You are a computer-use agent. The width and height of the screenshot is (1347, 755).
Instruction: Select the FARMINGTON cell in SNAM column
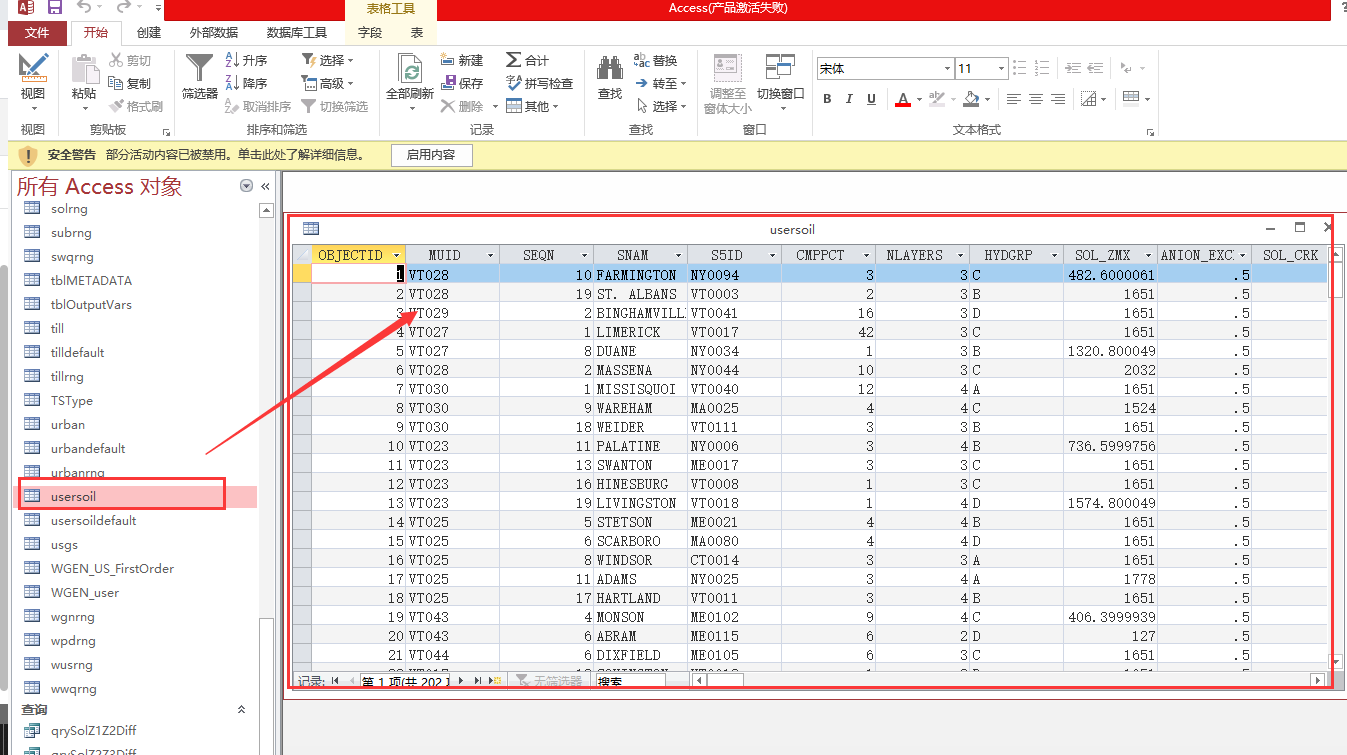point(640,275)
